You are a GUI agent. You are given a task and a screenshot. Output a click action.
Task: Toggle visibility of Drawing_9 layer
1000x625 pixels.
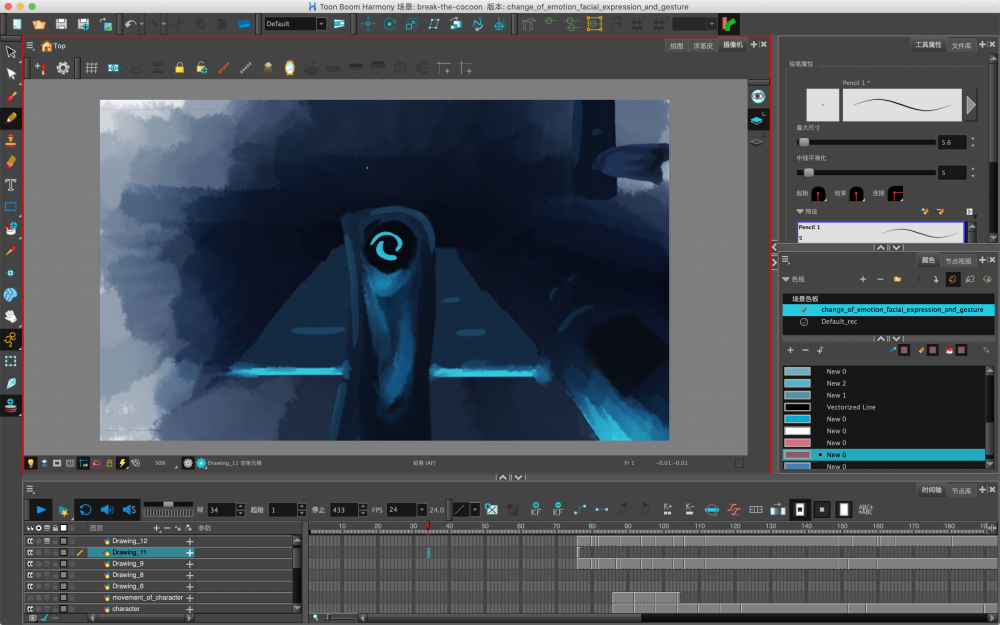(x=29, y=564)
